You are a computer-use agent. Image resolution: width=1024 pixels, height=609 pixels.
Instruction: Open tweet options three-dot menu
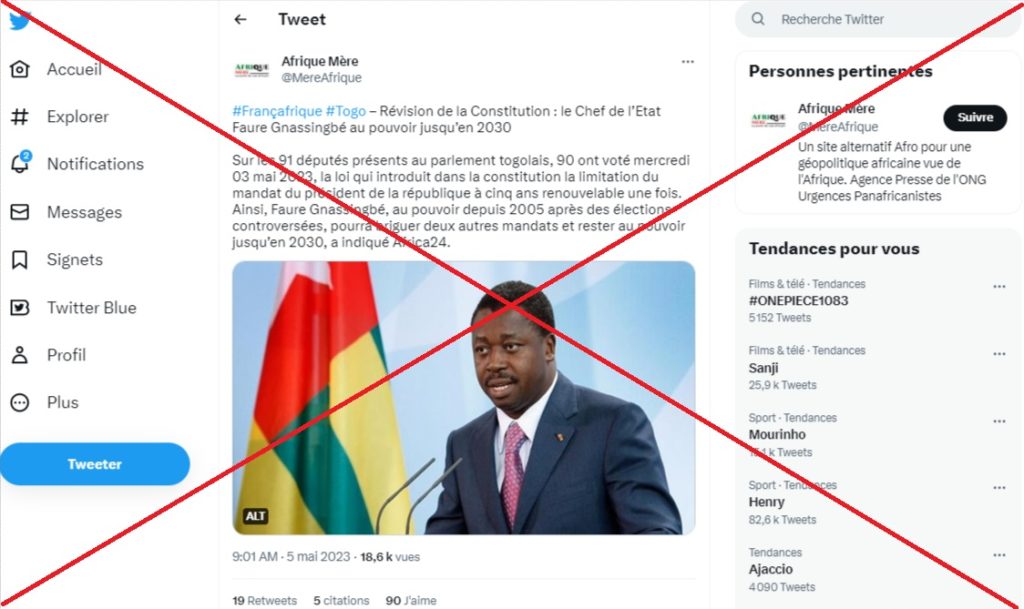click(x=688, y=61)
